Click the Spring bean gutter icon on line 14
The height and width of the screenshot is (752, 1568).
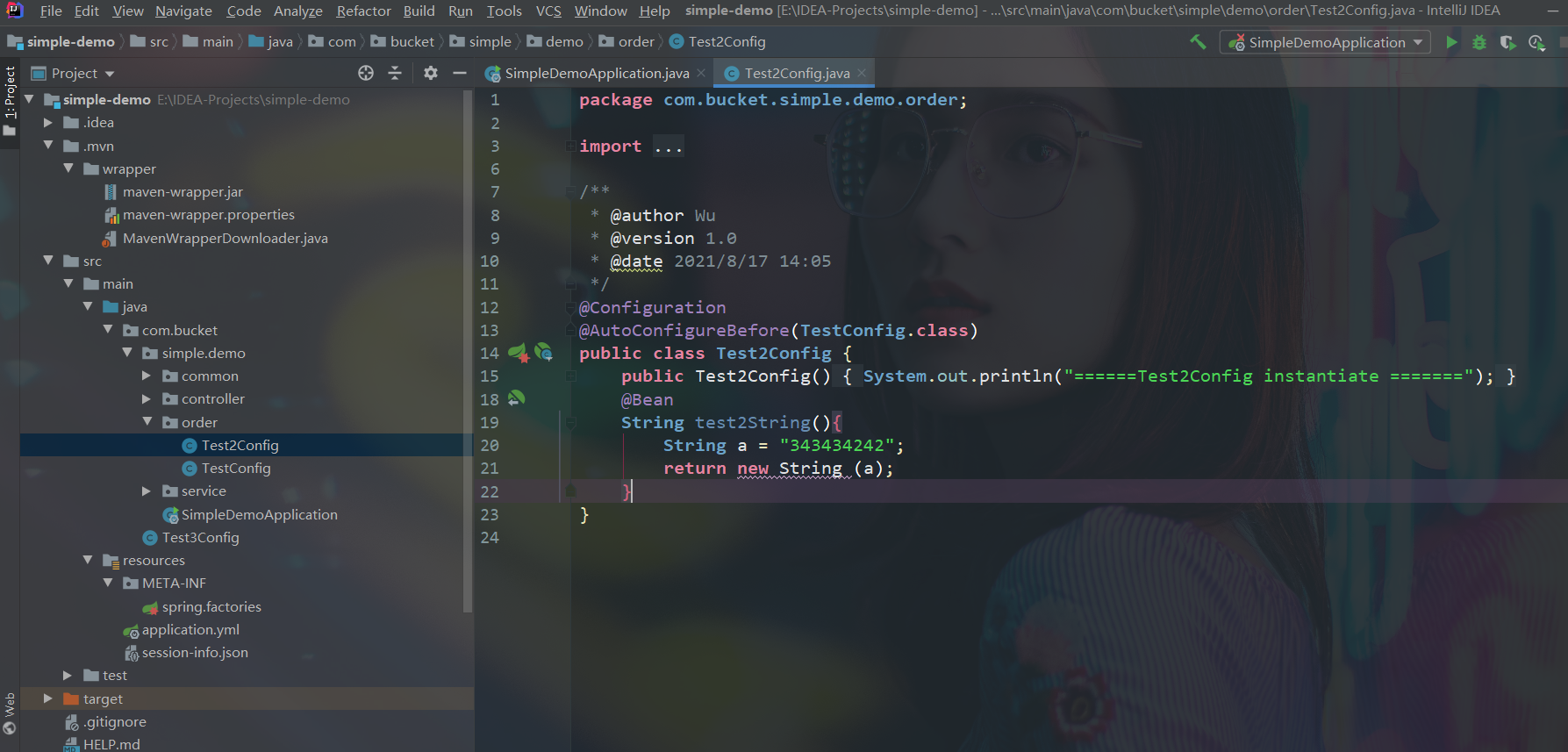pos(518,353)
